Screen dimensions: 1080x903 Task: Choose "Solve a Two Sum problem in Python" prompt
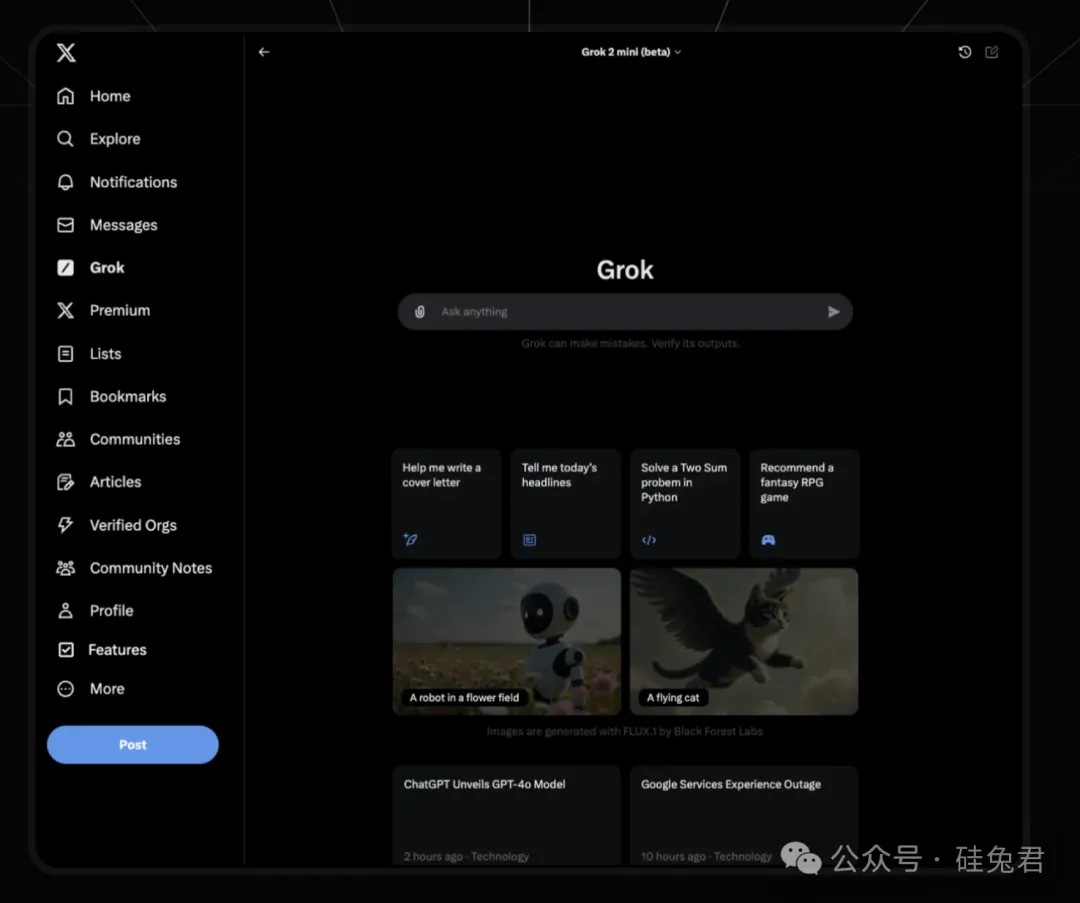coord(685,503)
